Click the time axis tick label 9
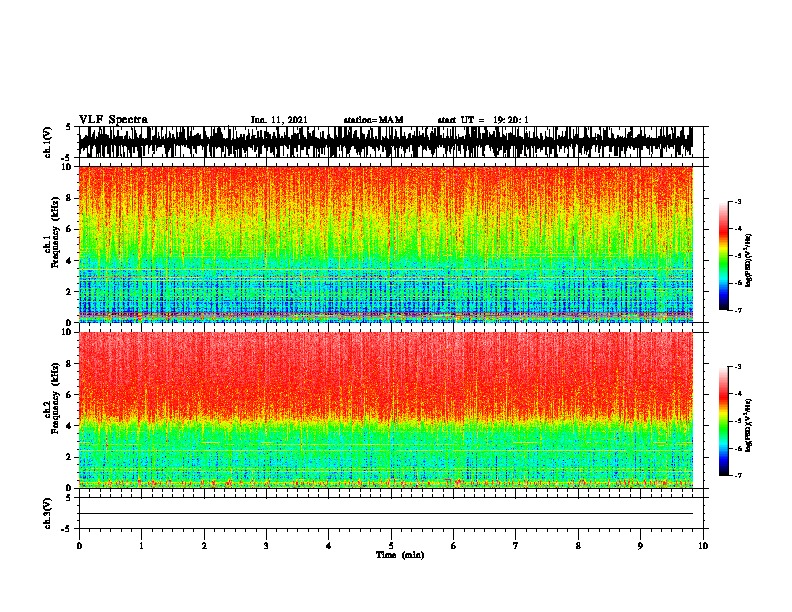792x612 pixels. pos(640,546)
